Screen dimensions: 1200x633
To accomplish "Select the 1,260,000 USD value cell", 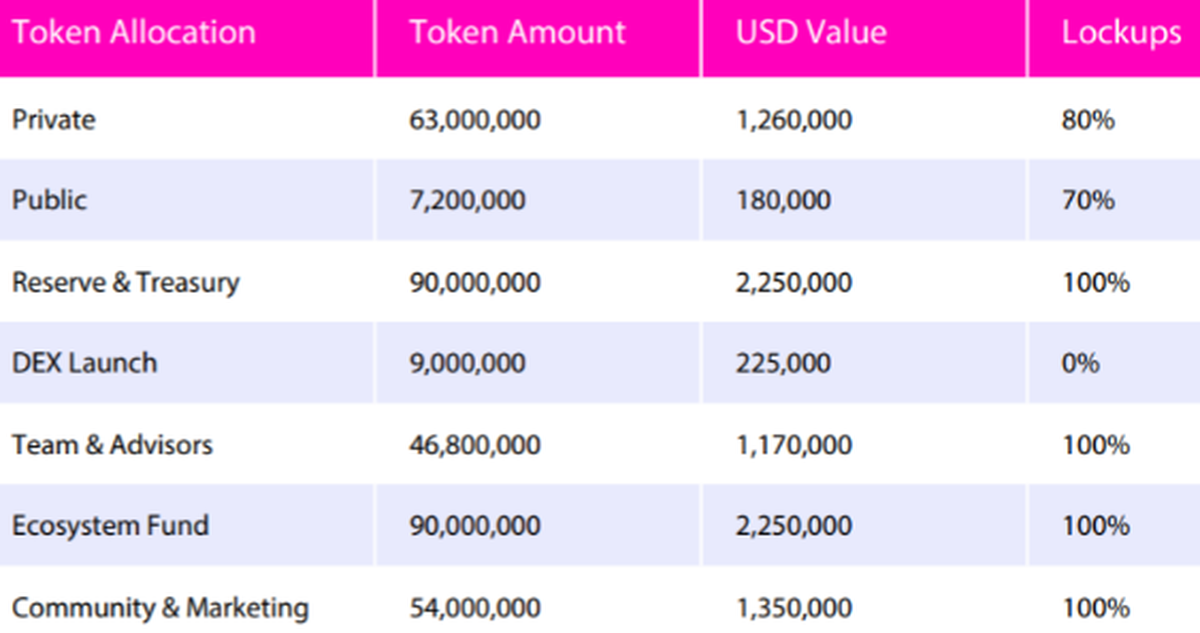I will point(794,121).
